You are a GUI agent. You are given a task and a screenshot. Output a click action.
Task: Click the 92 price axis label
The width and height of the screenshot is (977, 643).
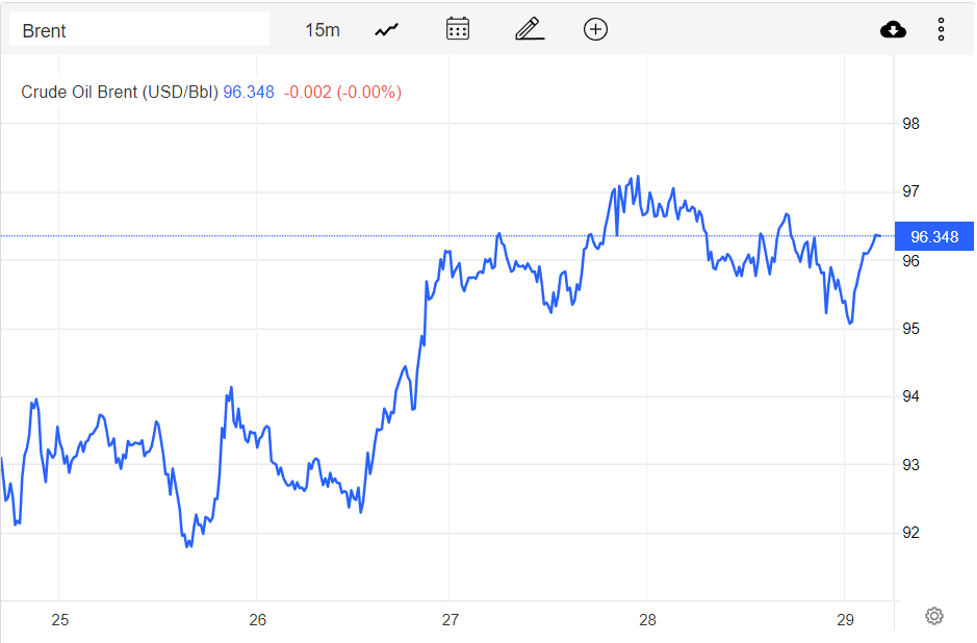click(x=911, y=533)
